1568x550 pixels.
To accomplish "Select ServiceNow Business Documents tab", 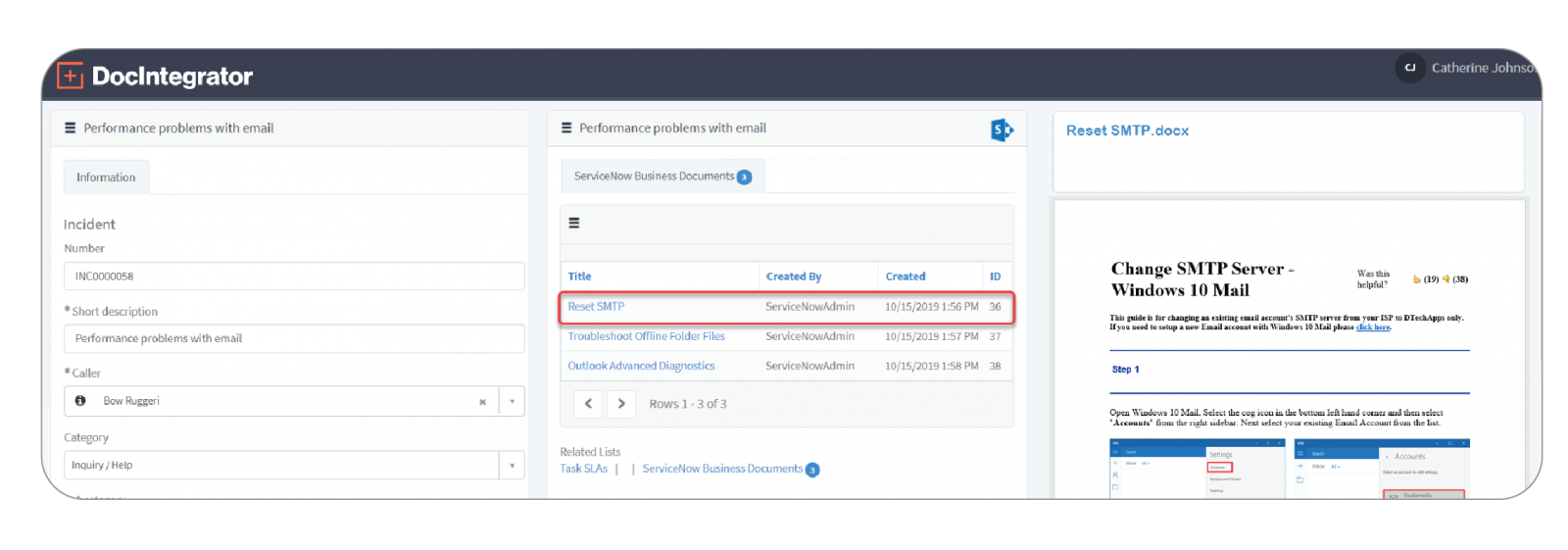I will coord(662,176).
